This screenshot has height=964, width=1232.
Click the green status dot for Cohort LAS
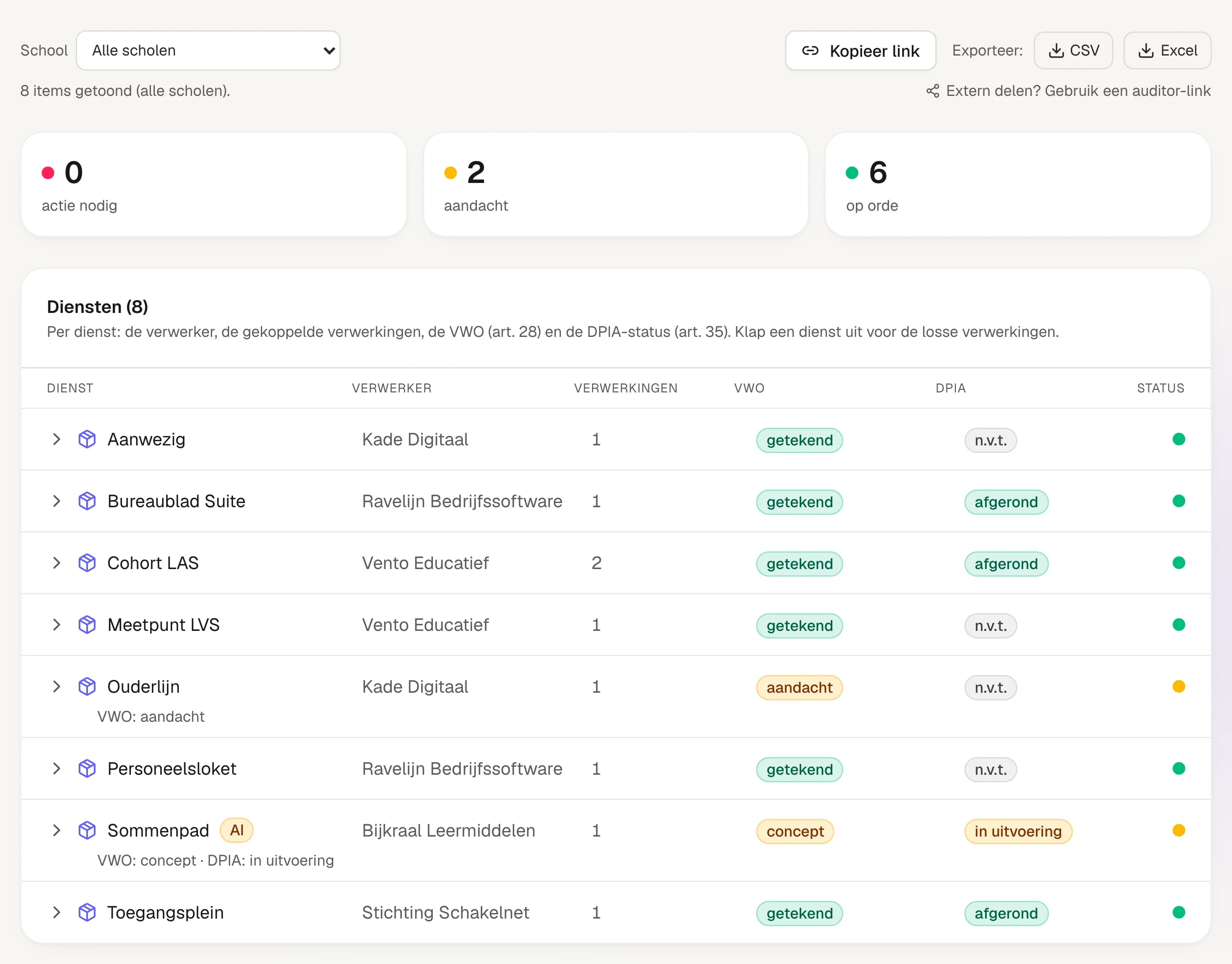(1179, 563)
